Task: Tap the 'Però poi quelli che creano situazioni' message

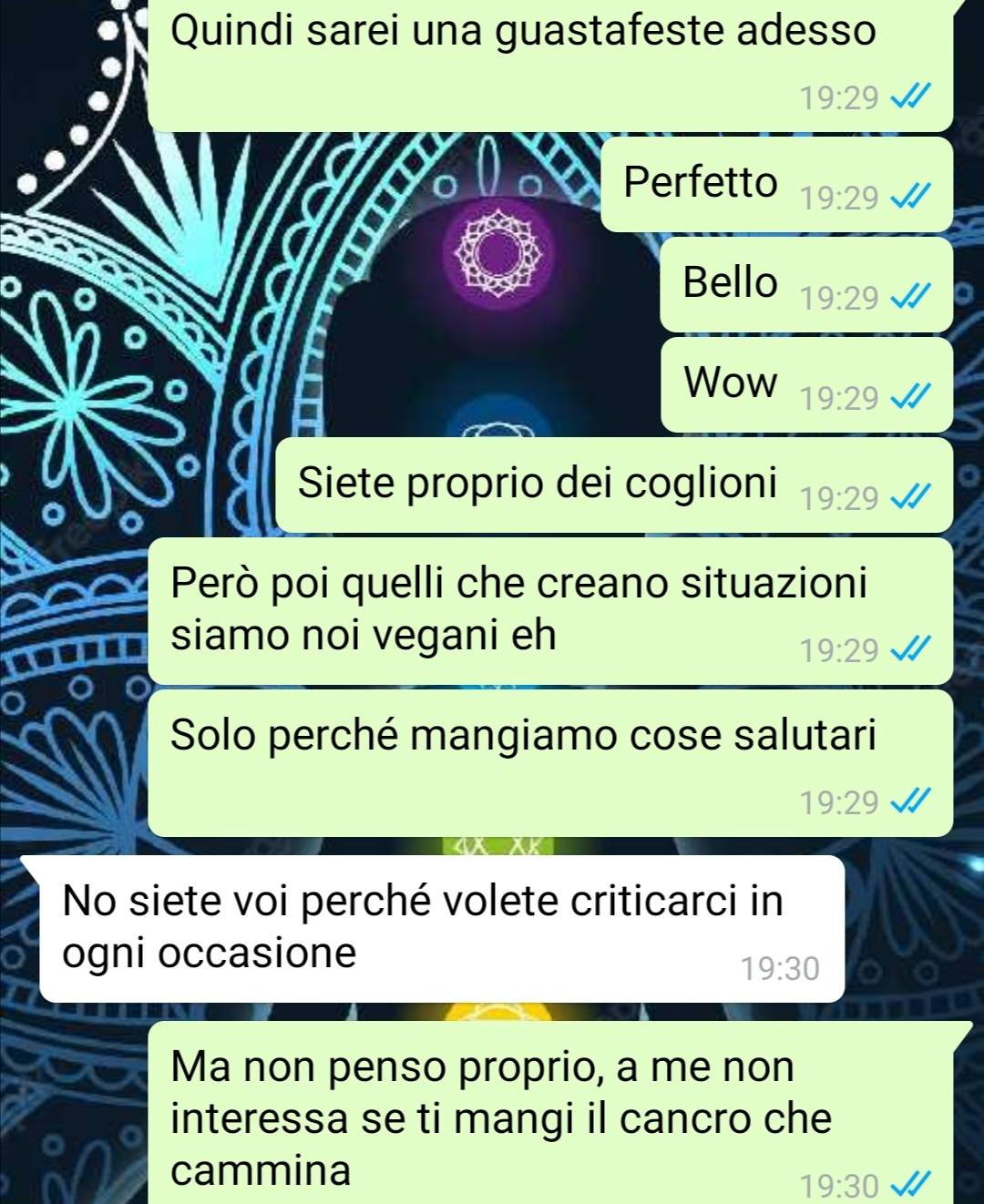Action: [x=550, y=611]
